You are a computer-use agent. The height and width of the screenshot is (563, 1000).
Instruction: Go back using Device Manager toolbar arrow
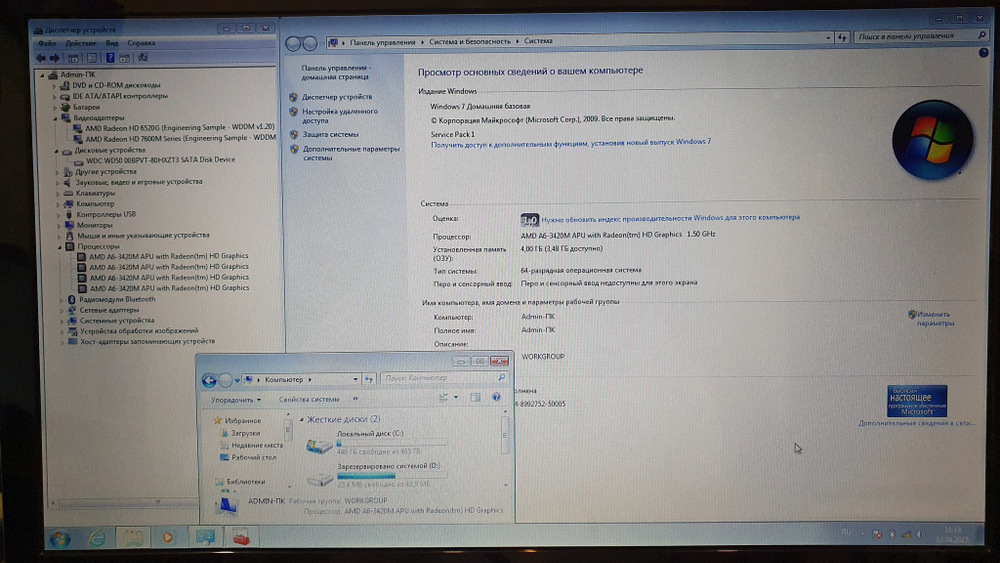pyautogui.click(x=41, y=58)
